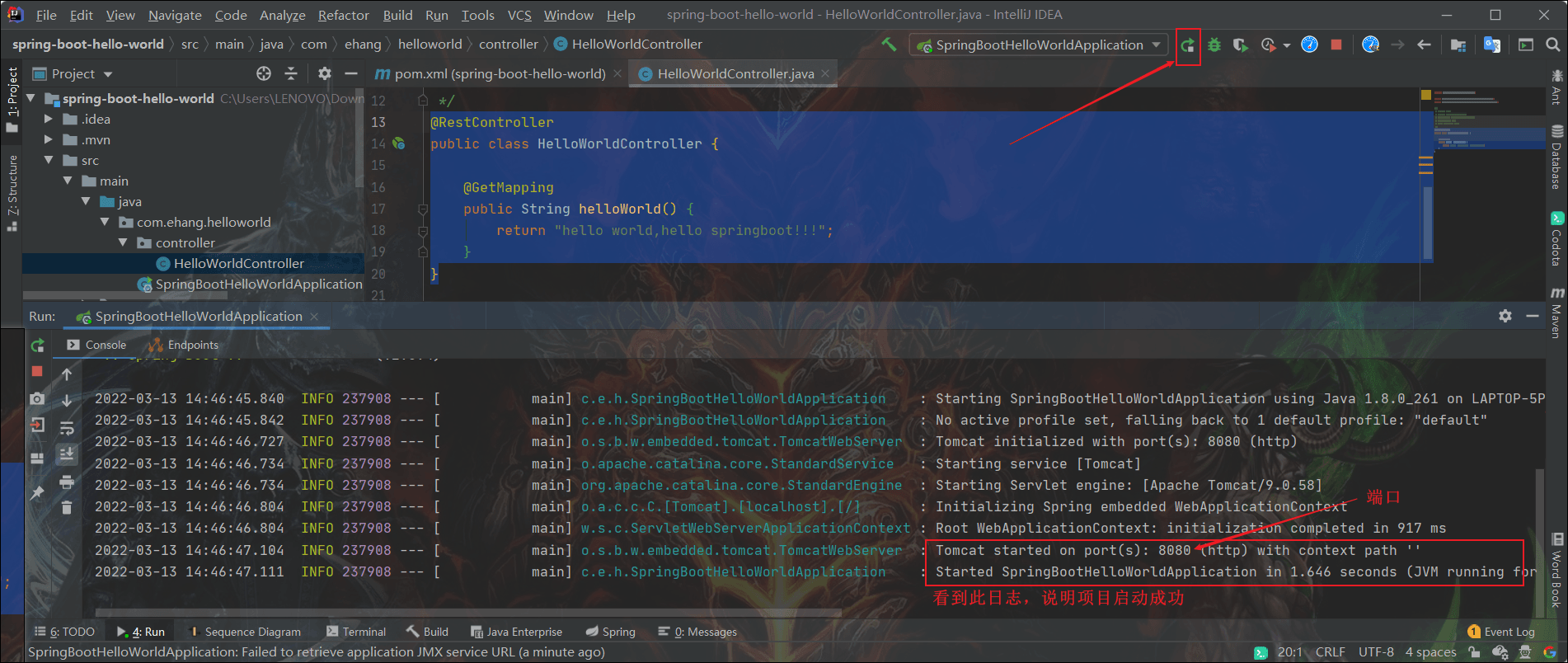This screenshot has width=1568, height=663.
Task: Click the console horizontal scrollbar
Action: pos(467,613)
